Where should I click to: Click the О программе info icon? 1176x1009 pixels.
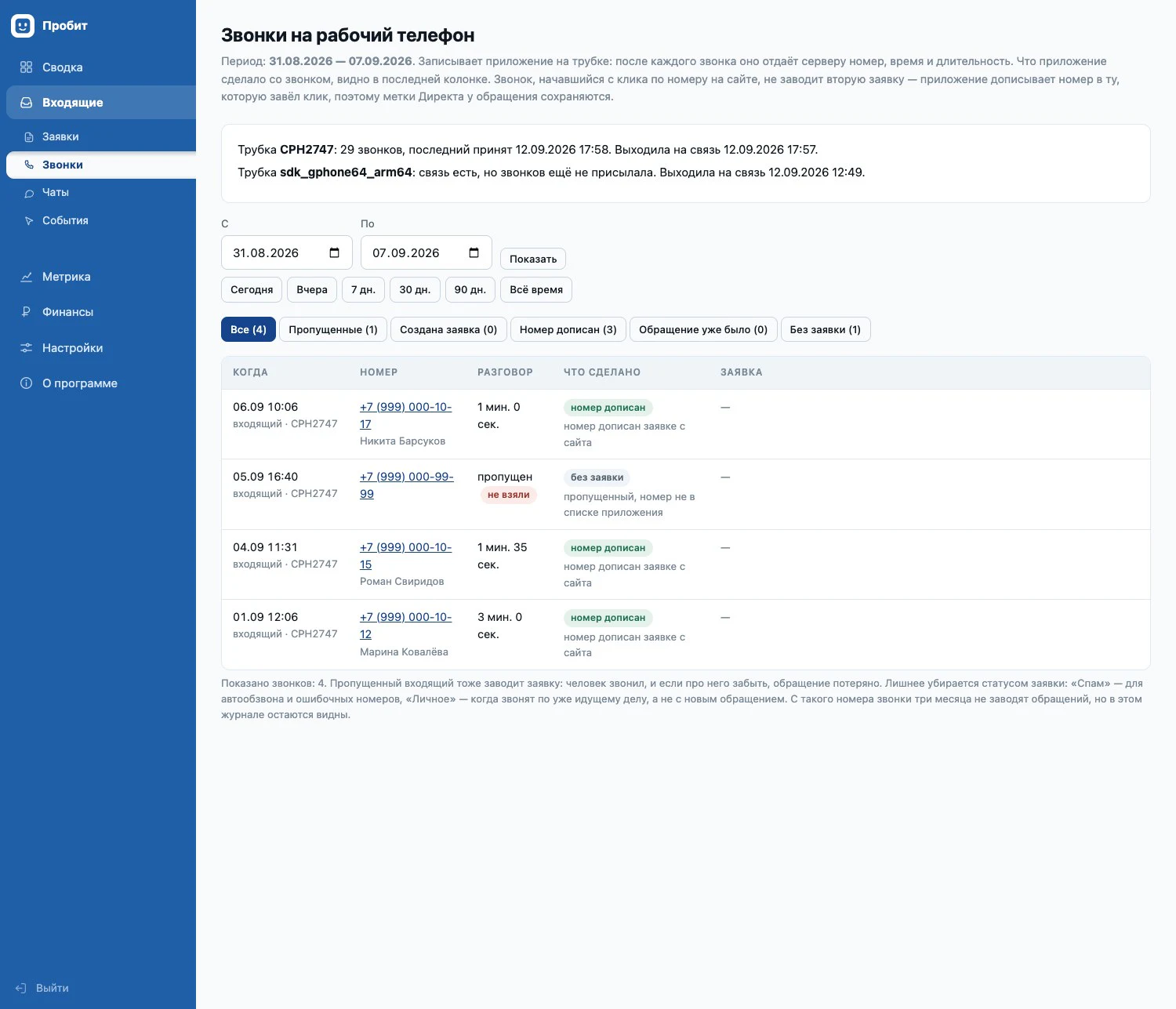pos(27,383)
